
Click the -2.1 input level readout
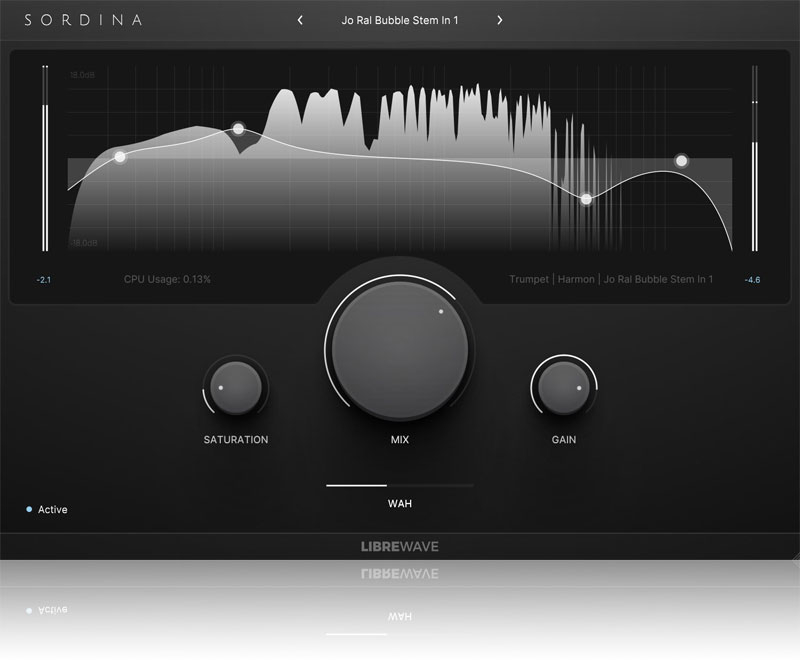[43, 280]
